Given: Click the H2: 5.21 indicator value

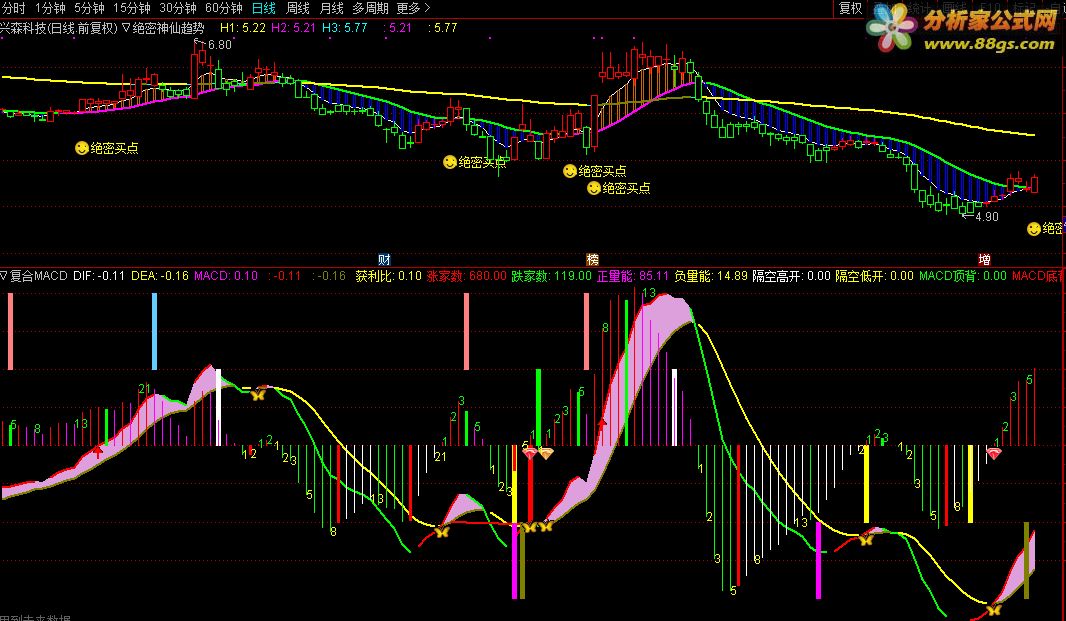Looking at the screenshot, I should tap(293, 28).
